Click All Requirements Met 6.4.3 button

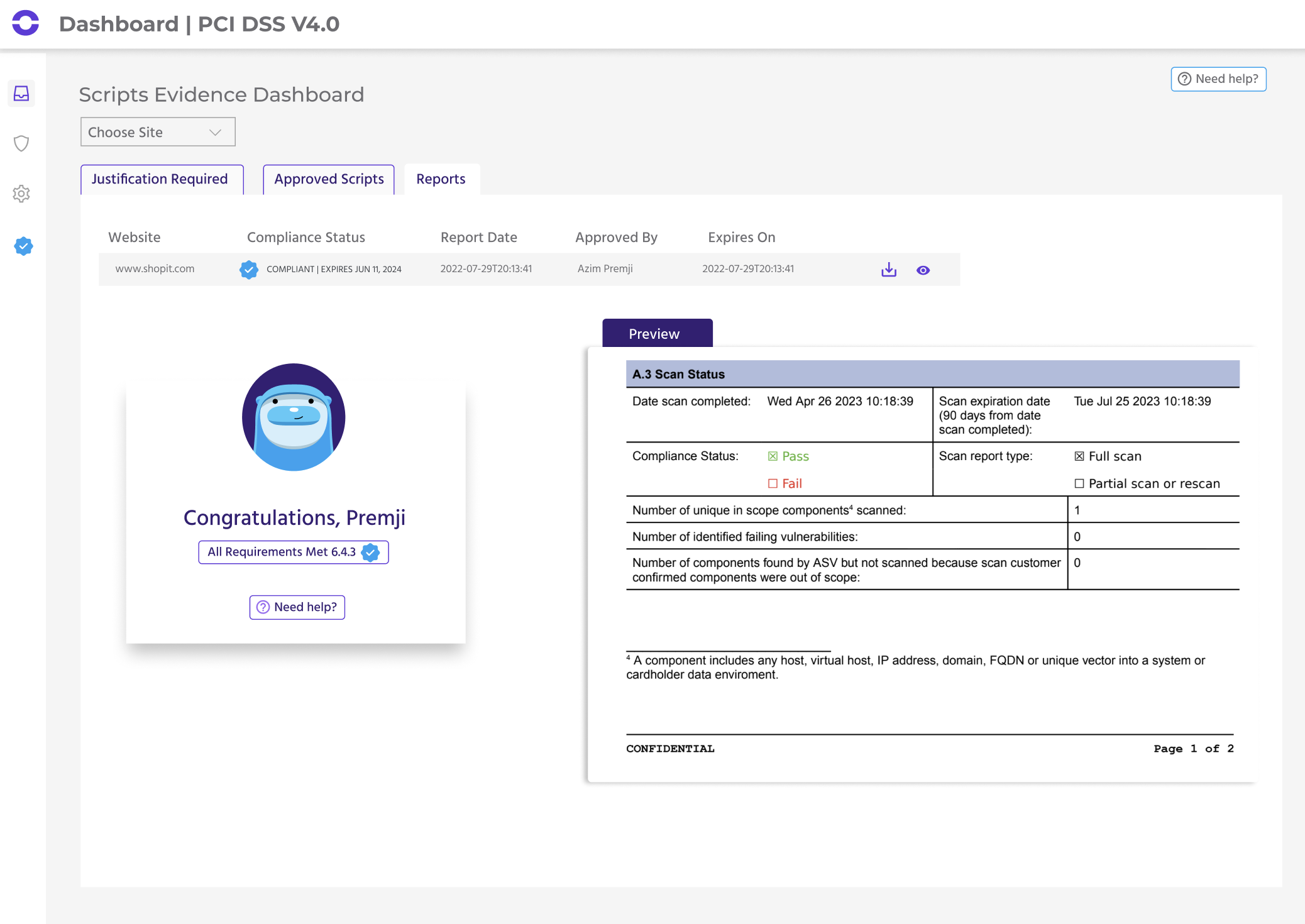pyautogui.click(x=294, y=552)
